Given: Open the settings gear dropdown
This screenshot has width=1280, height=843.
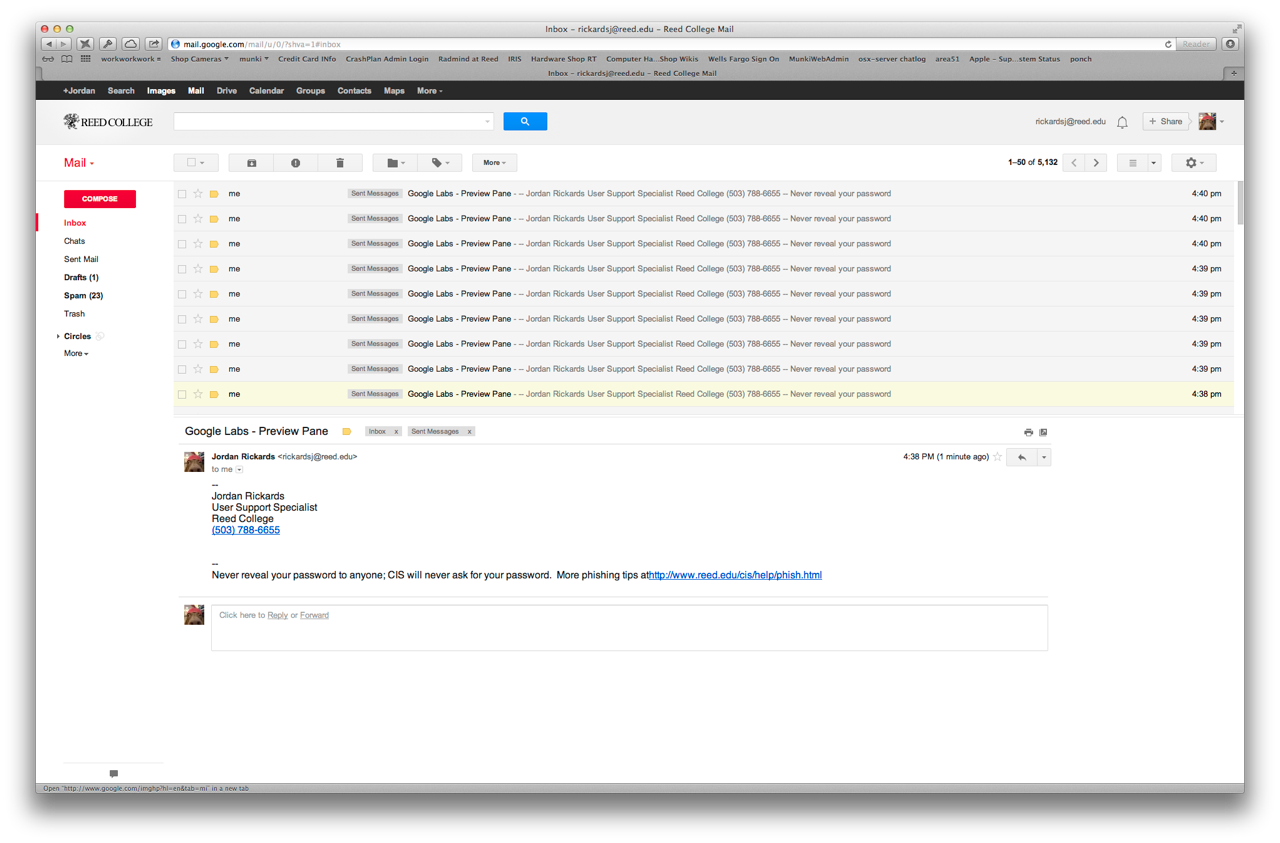Looking at the screenshot, I should 1194,163.
